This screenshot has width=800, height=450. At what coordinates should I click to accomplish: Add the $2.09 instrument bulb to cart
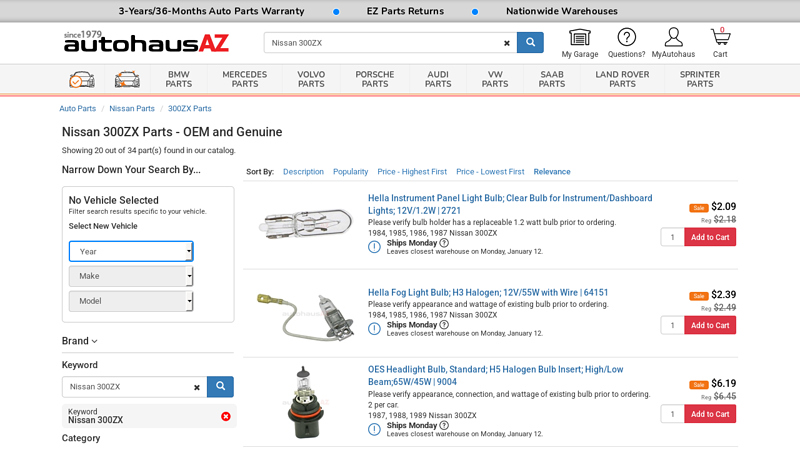click(x=710, y=237)
